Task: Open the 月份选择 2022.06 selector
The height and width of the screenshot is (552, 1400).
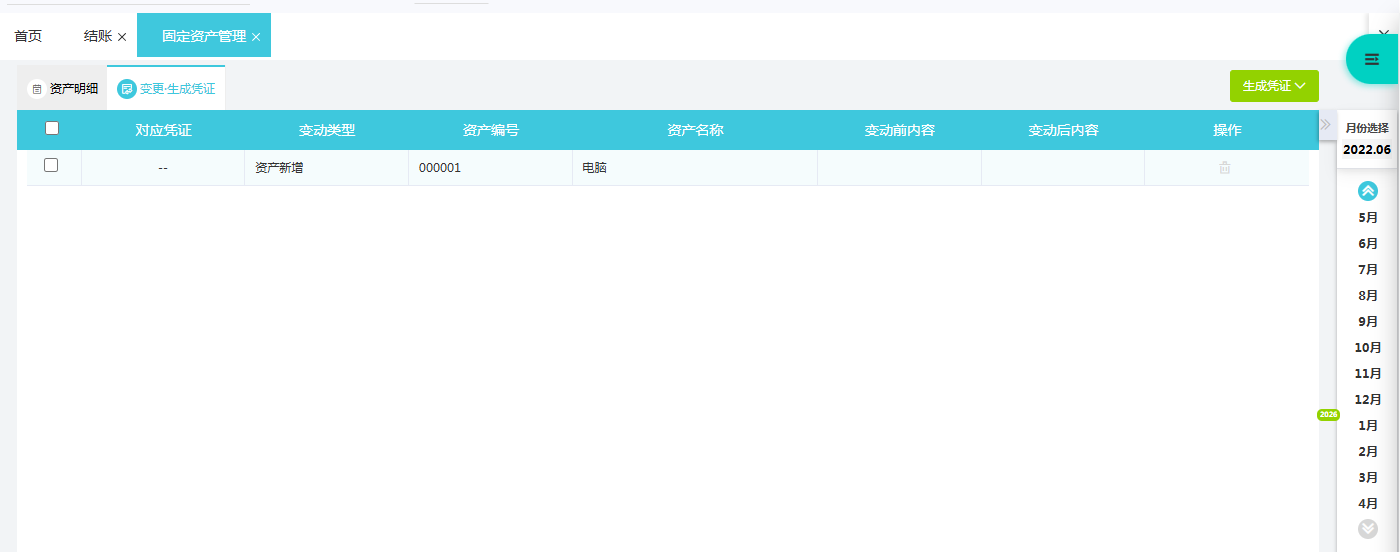Action: (1366, 139)
